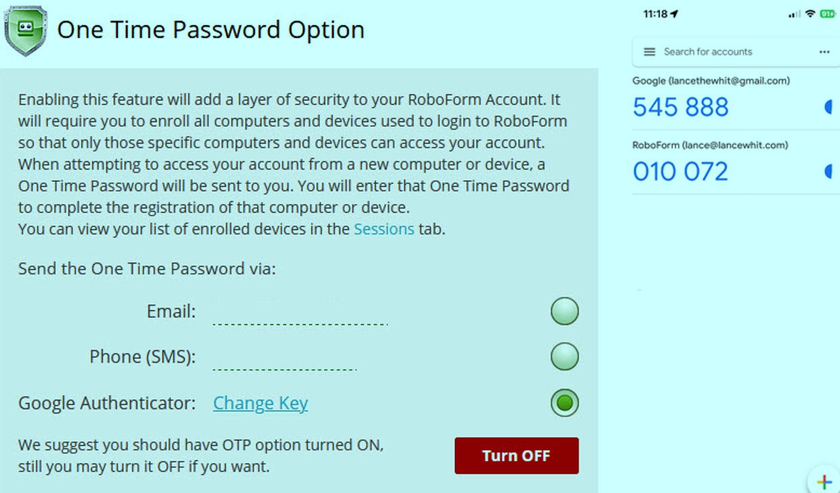Open the Sessions tab link
Viewport: 840px width, 493px height.
click(384, 229)
